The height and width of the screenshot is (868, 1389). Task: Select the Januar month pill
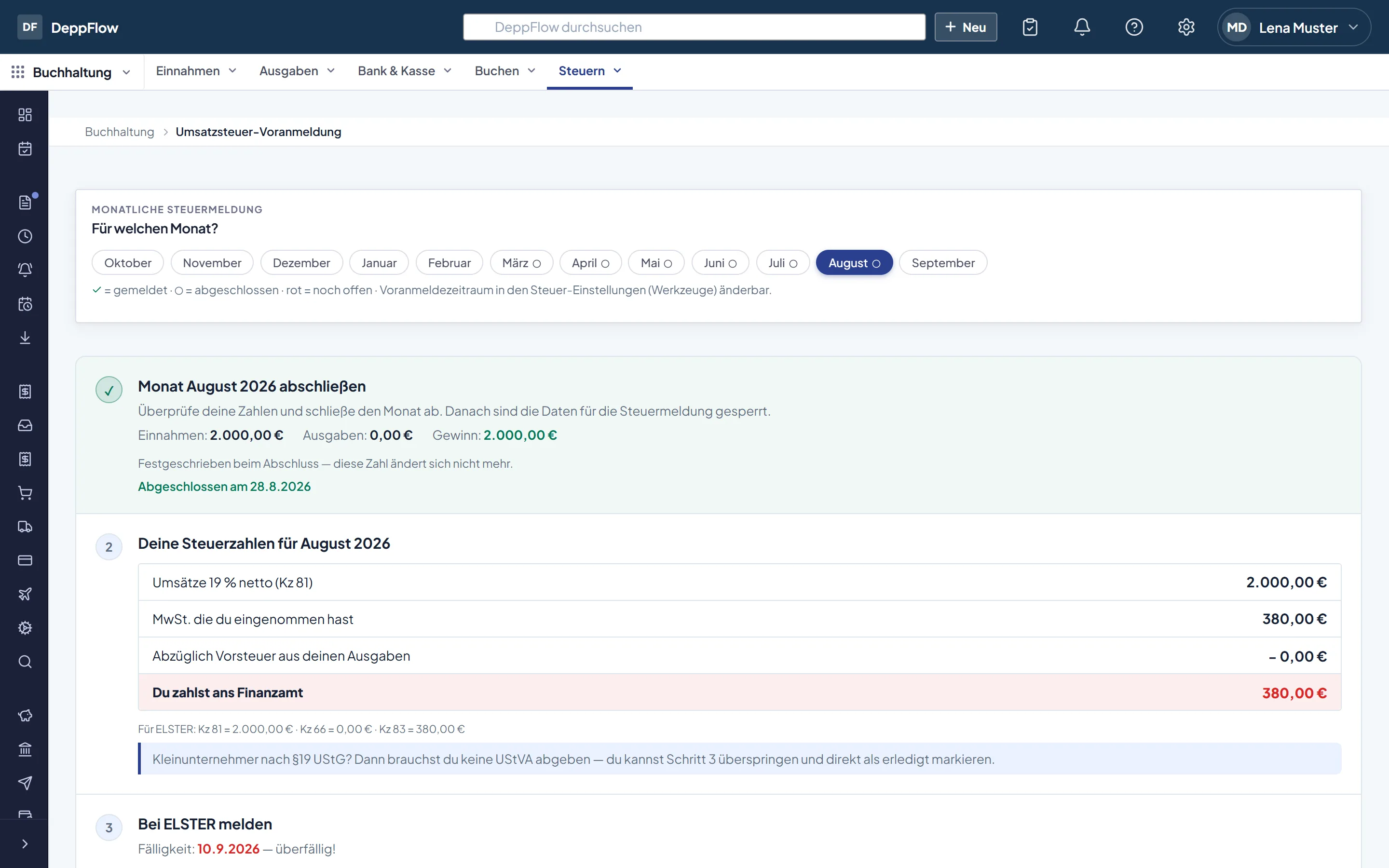[379, 263]
